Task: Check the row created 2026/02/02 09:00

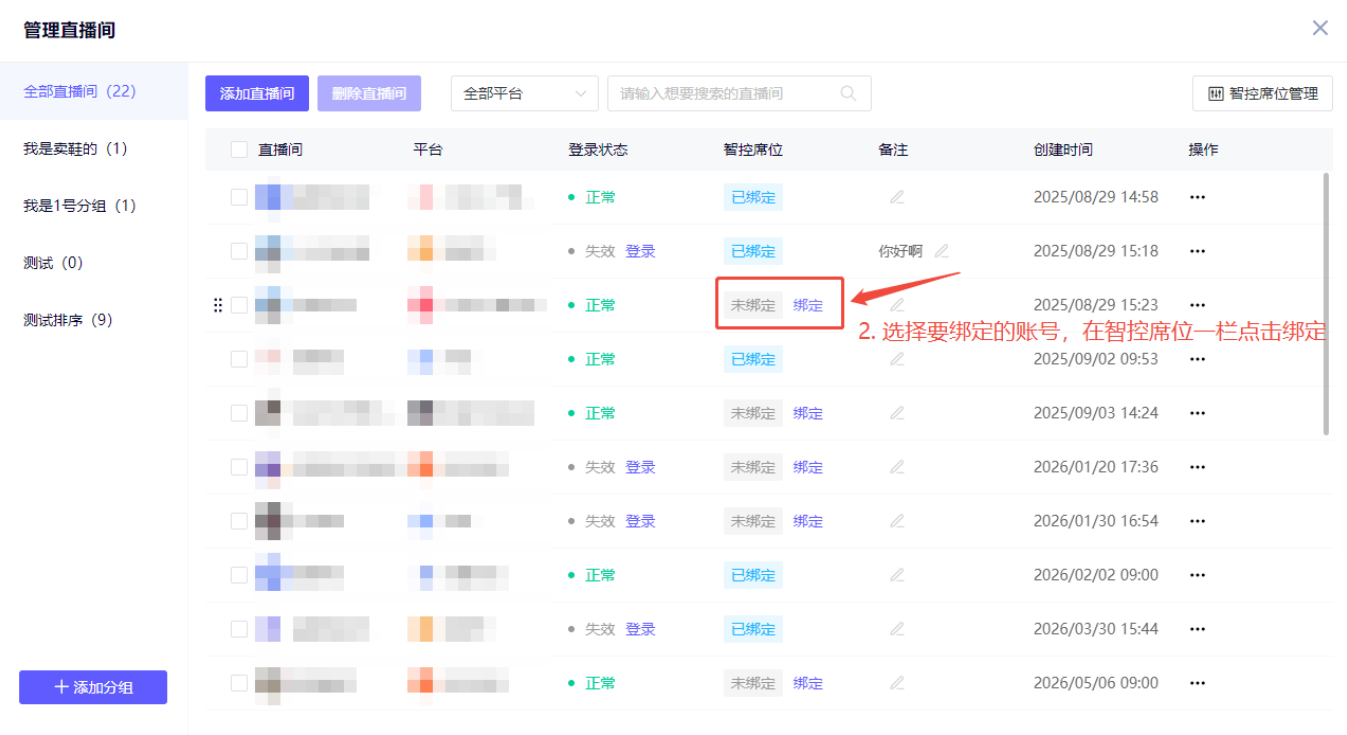Action: tap(239, 575)
